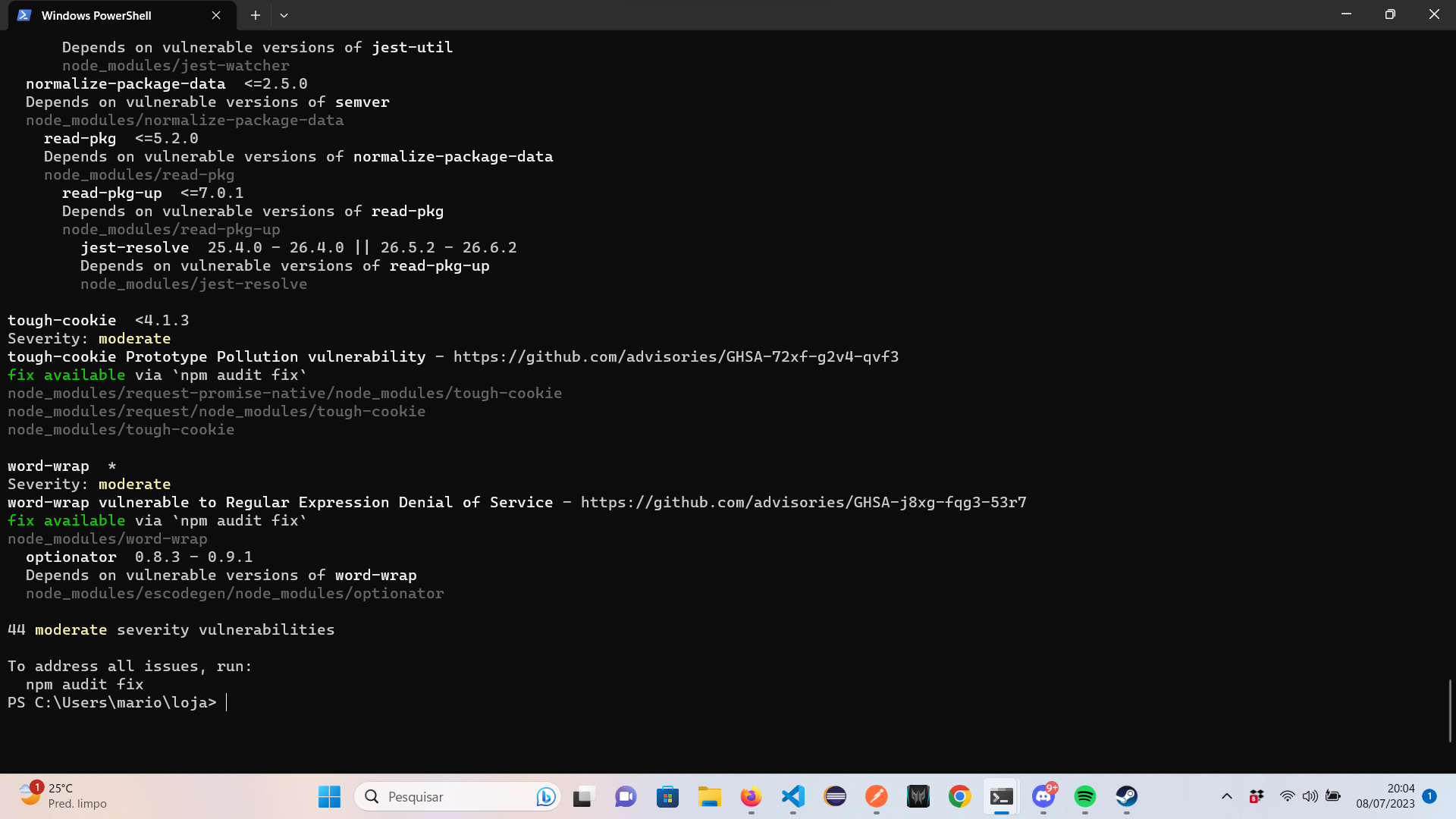Click the 'npm audit fix' suggestion line

85,685
